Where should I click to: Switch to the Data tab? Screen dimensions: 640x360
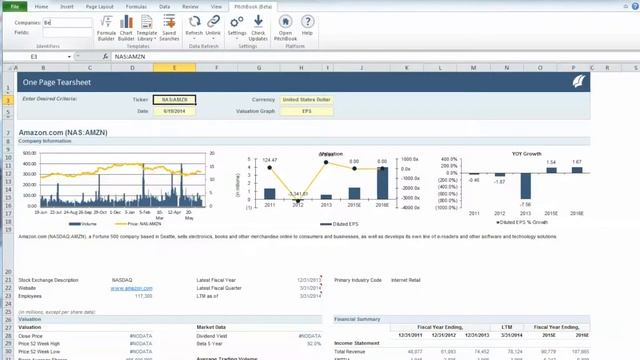click(x=164, y=7)
